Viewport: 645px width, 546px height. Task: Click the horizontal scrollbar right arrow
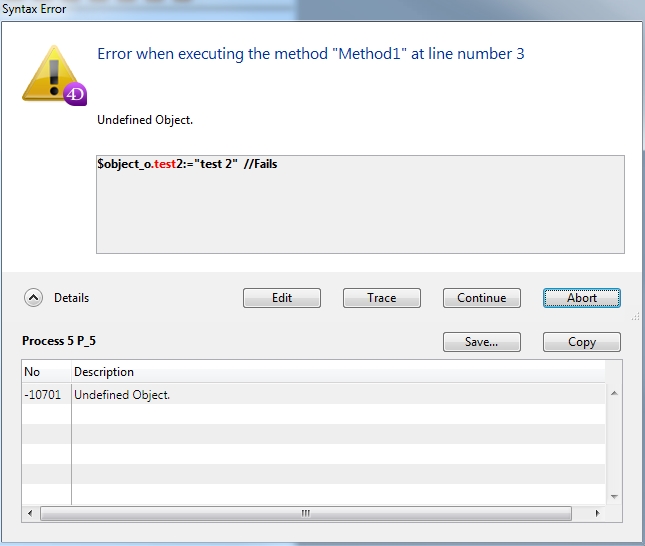pos(597,514)
